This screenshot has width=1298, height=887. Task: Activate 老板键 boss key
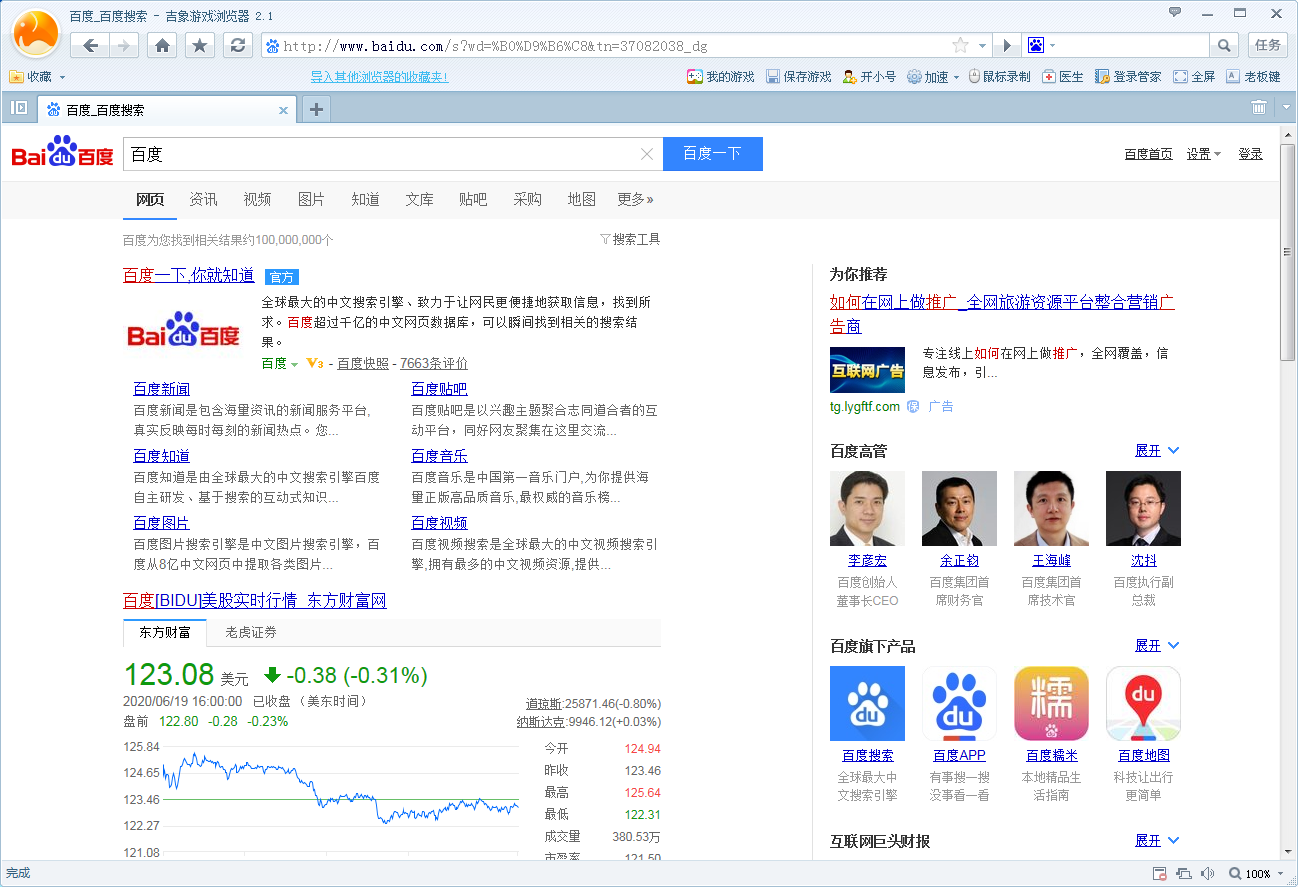(1253, 77)
